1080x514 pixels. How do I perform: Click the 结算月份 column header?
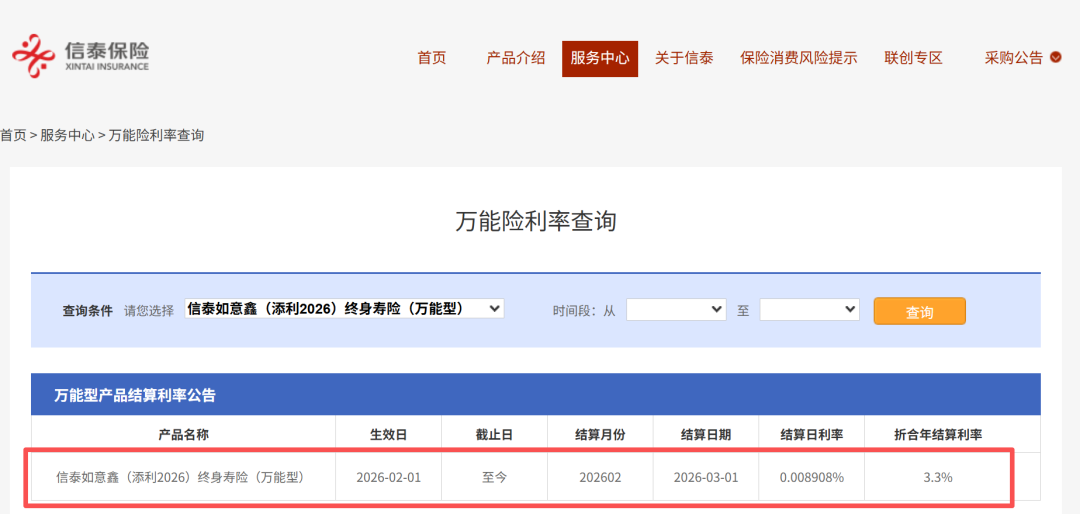[x=600, y=434]
